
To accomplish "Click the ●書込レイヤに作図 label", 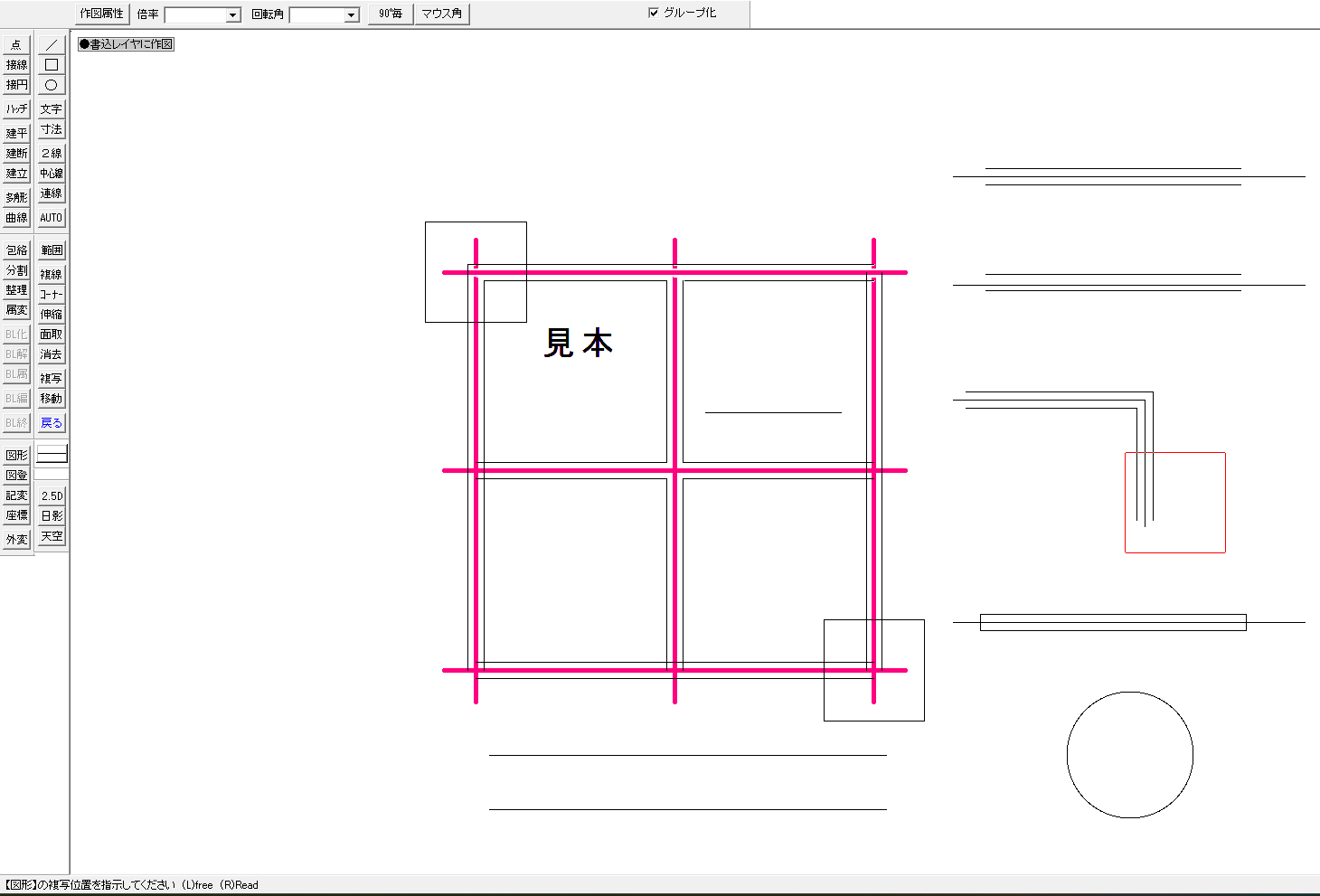I will coord(126,43).
